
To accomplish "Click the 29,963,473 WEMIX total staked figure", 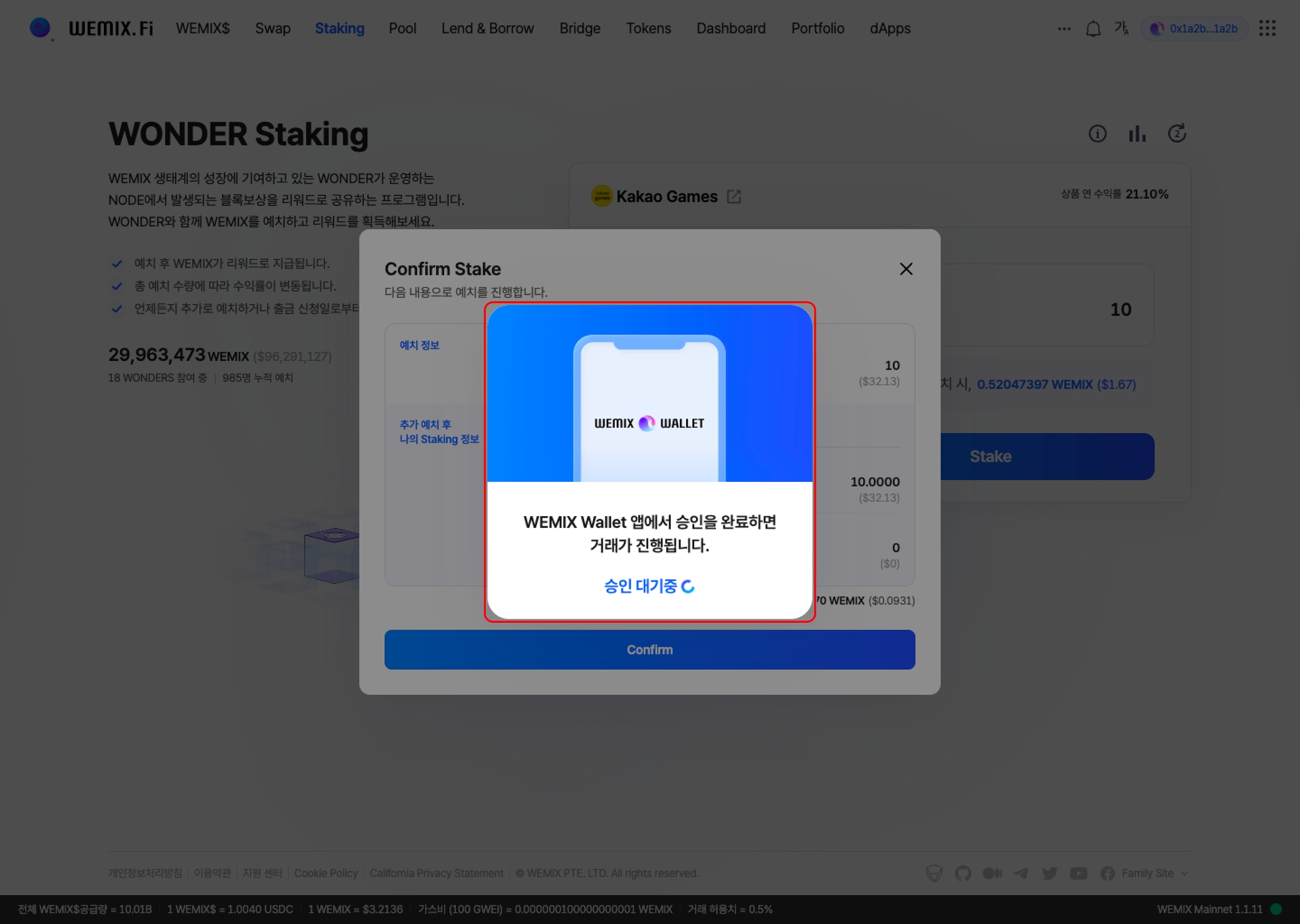I will [179, 355].
